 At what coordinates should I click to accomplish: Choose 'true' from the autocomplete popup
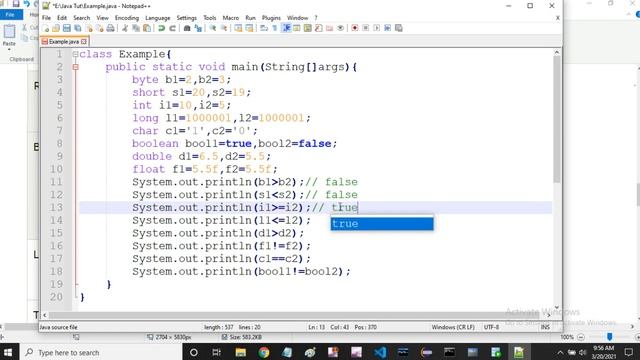(x=382, y=224)
